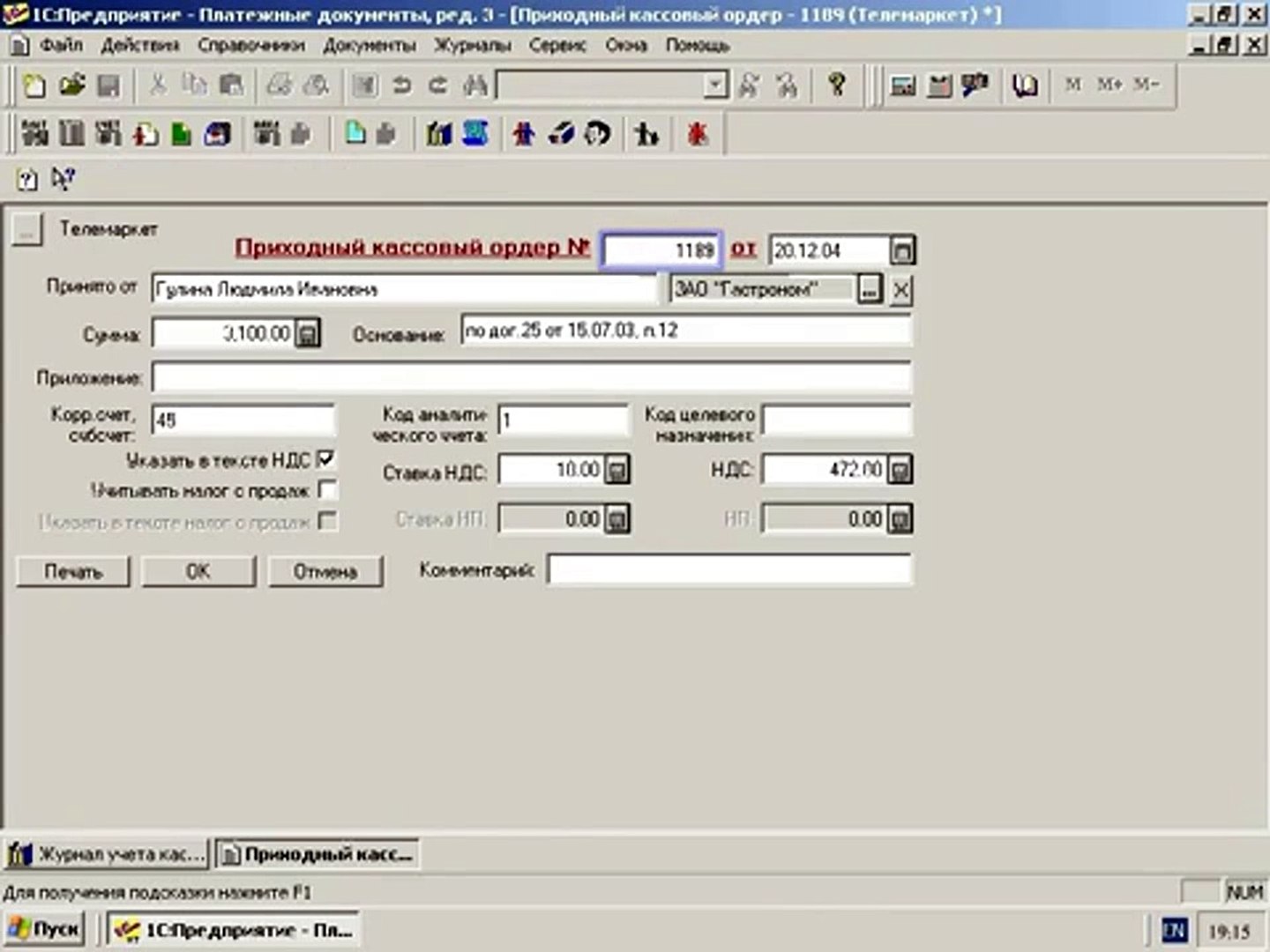Viewport: 1270px width, 952px height.
Task: Click the Основание text field
Action: point(685,331)
